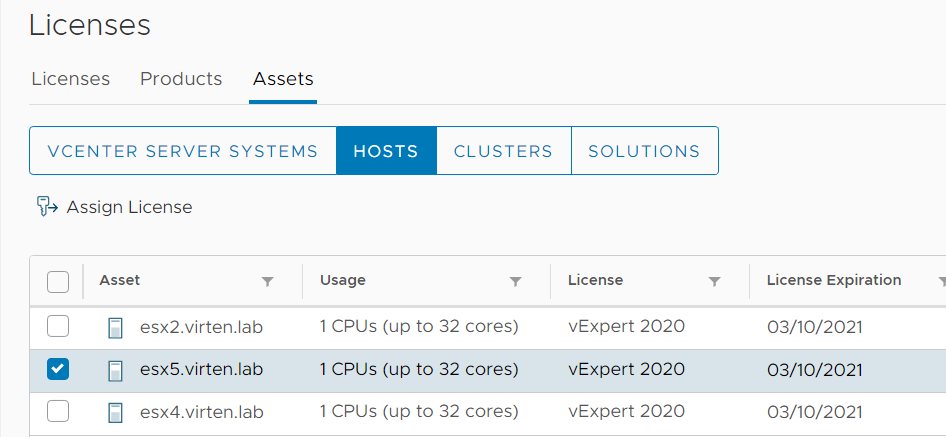Select the esx2.virten.lab asset name
The image size is (946, 437).
[x=202, y=327]
